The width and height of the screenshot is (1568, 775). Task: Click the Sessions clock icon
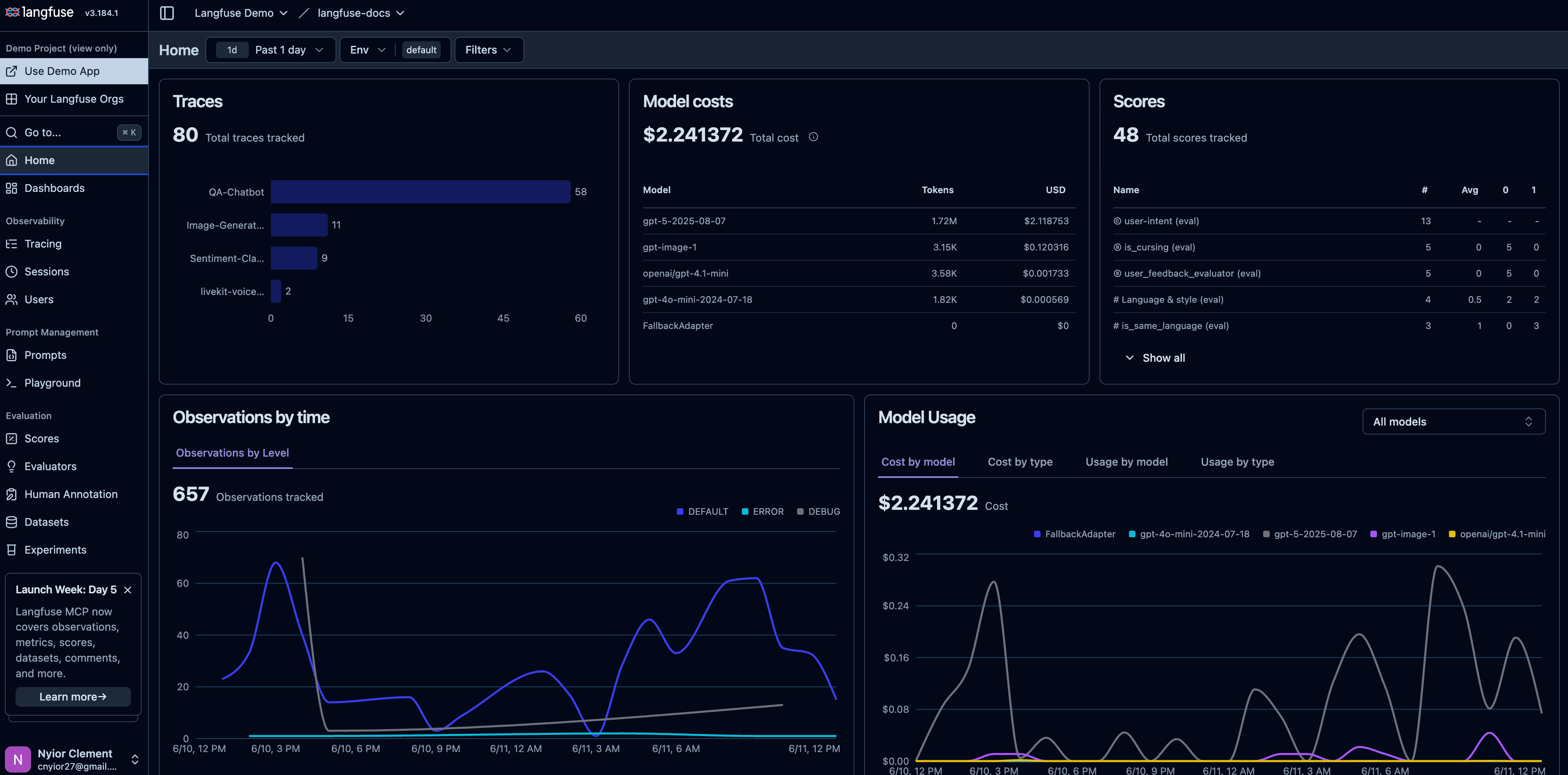[x=11, y=272]
